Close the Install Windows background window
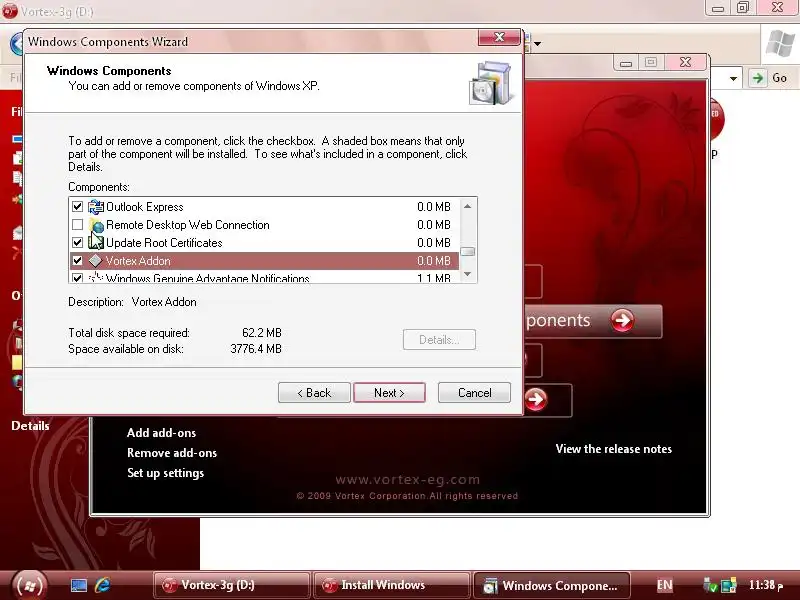This screenshot has width=800, height=600. [x=685, y=62]
